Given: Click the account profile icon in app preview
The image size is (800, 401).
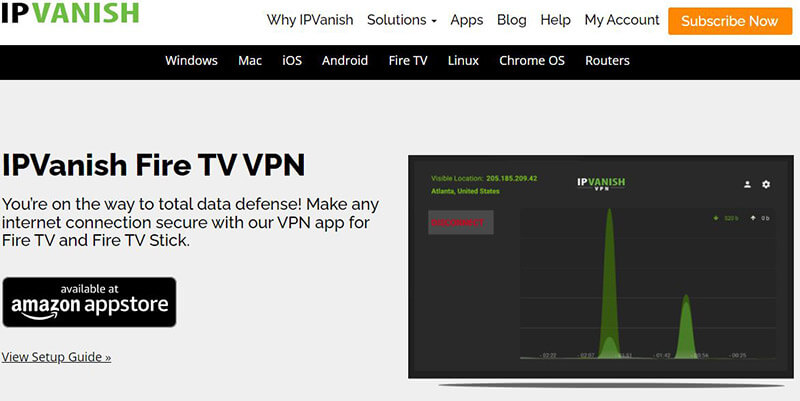Looking at the screenshot, I should coord(747,184).
